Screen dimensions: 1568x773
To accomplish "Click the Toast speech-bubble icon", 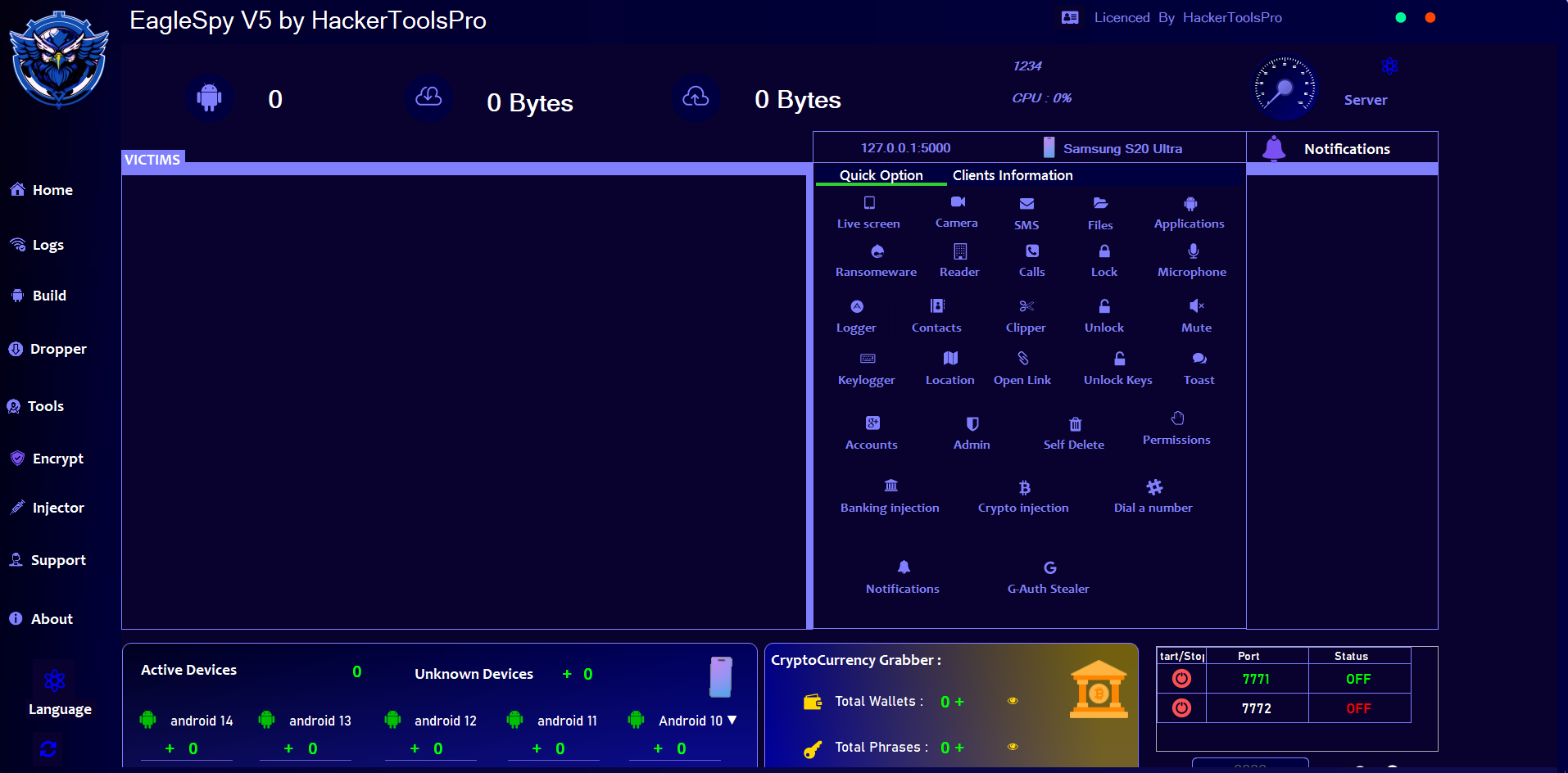I will point(1199,359).
